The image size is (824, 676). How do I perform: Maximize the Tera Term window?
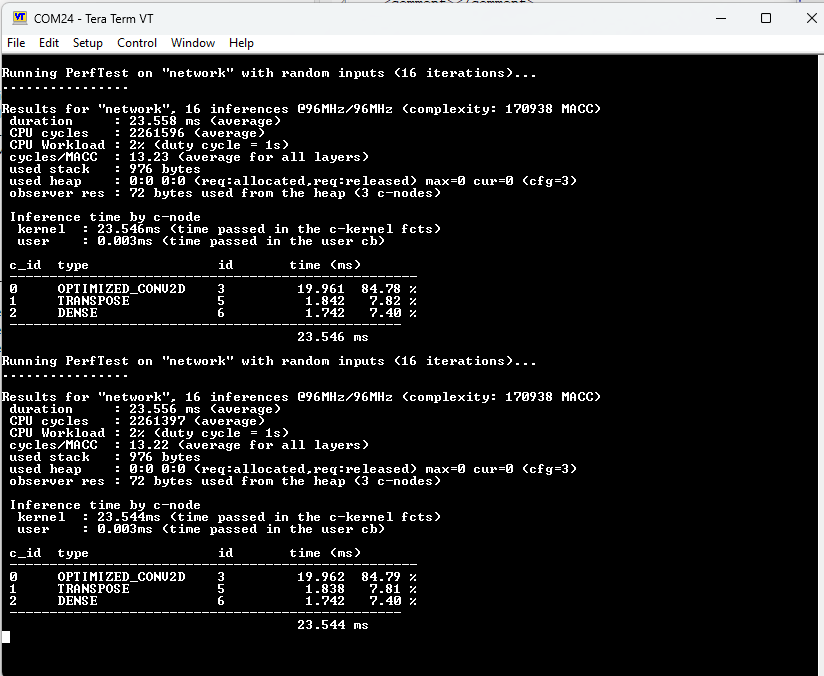(766, 18)
